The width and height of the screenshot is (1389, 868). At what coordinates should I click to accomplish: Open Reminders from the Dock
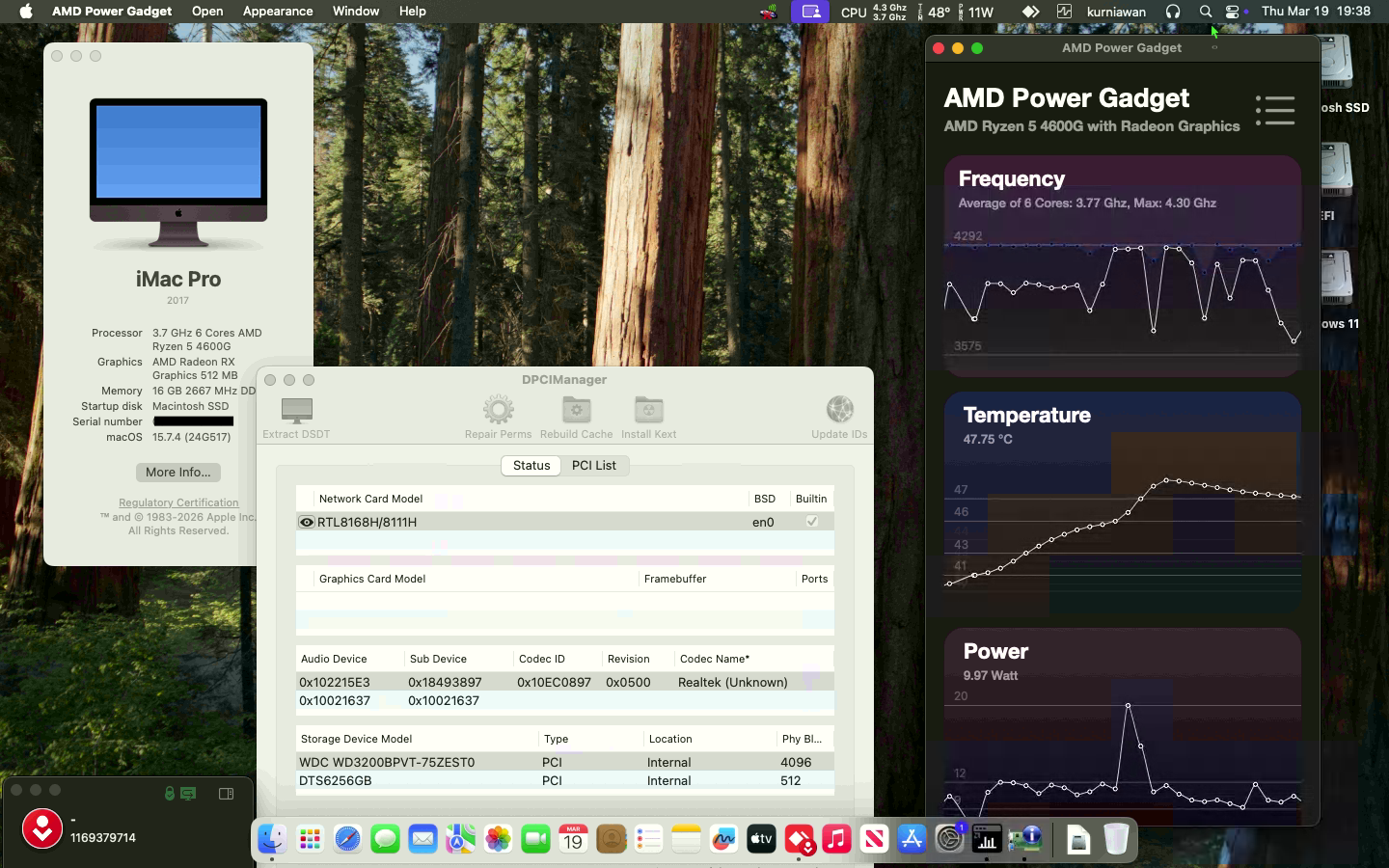tap(648, 839)
